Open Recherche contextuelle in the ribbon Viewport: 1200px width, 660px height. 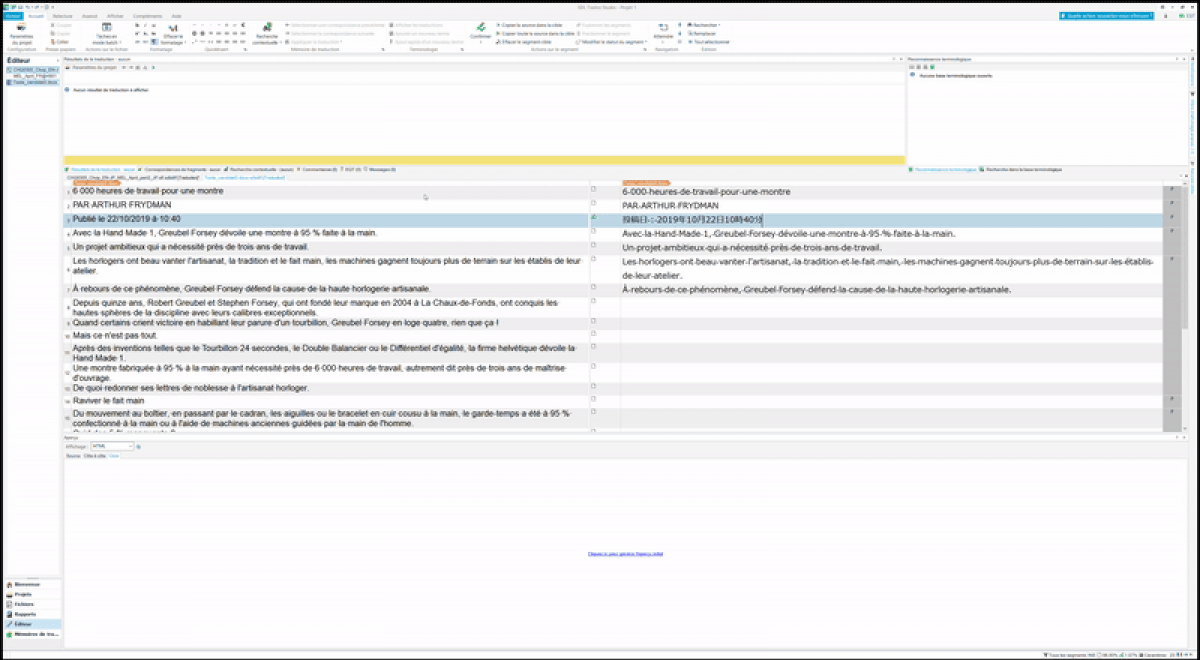pos(266,33)
